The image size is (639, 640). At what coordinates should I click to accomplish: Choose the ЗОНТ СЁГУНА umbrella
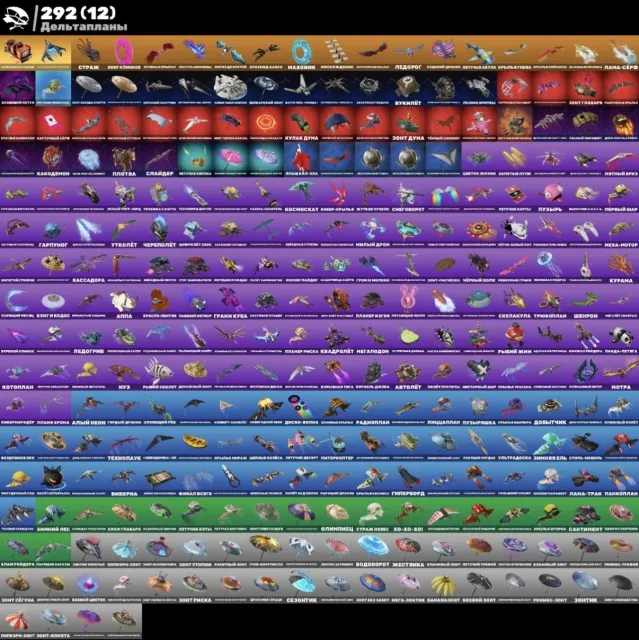(x=18, y=586)
